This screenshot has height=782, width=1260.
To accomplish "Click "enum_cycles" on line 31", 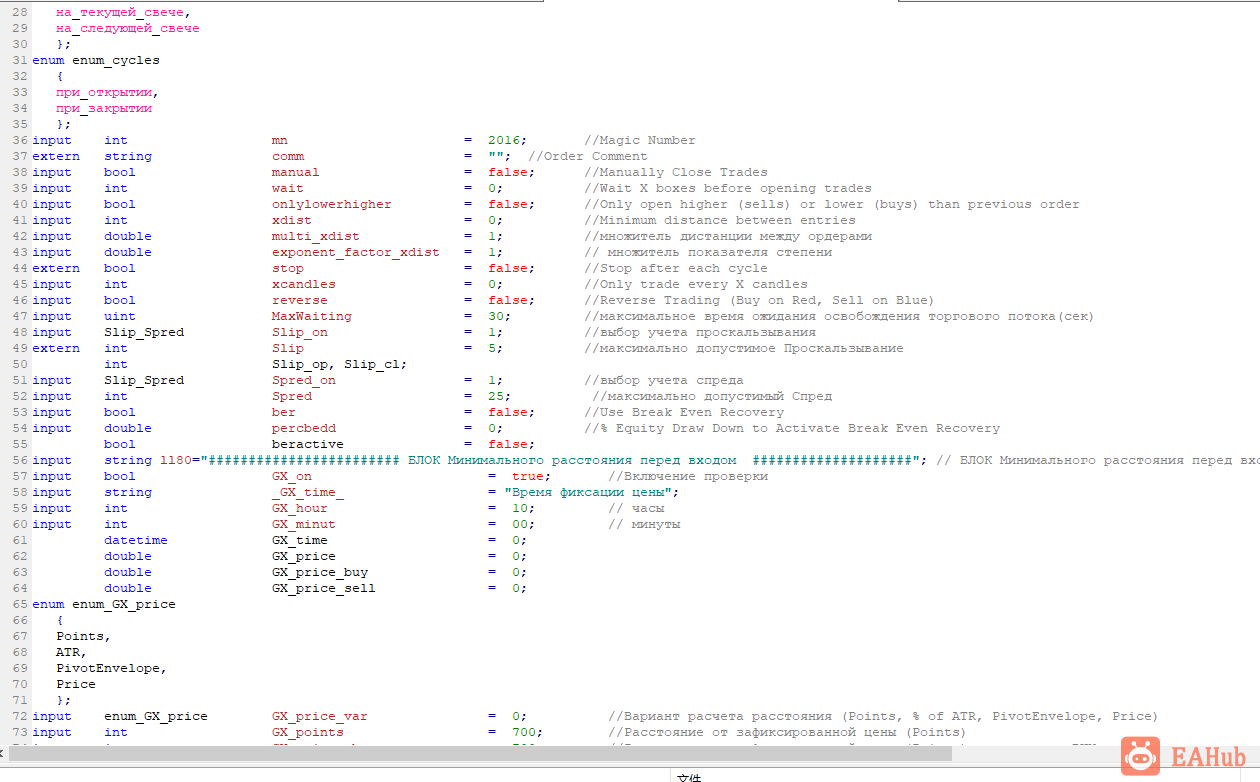I will (x=116, y=60).
